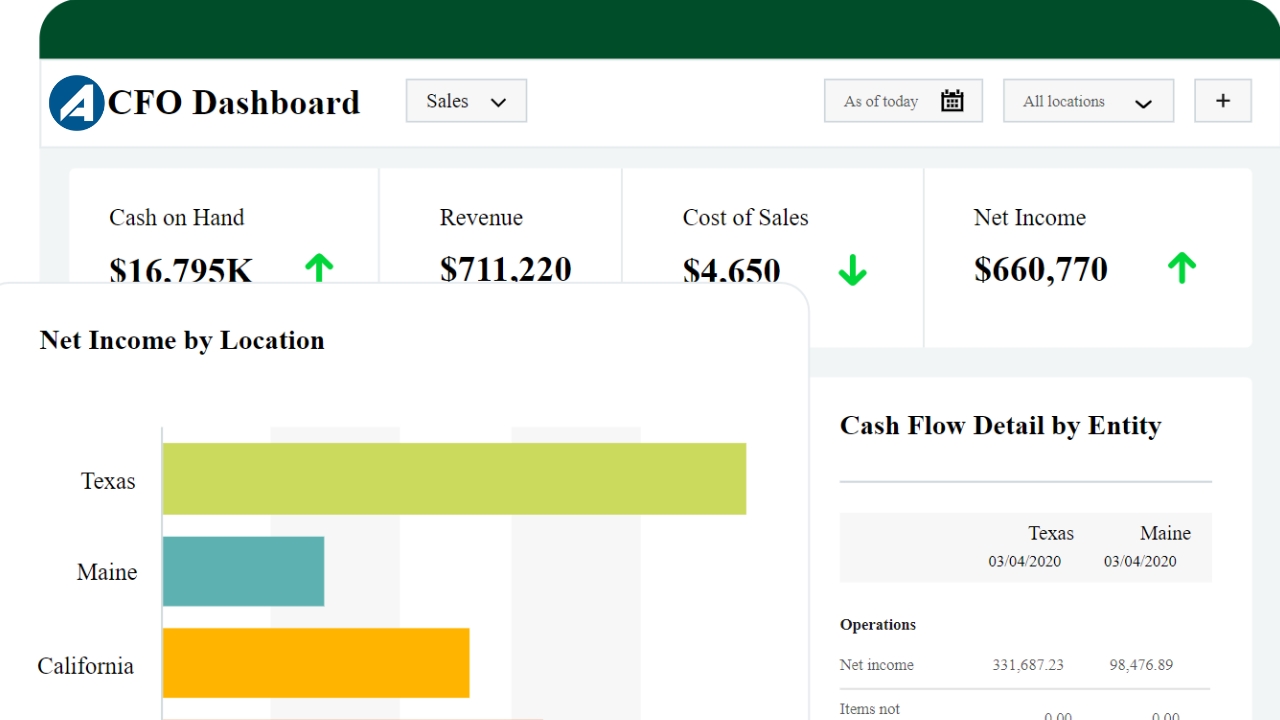The image size is (1280, 720).
Task: Click the Maine axis label in chart
Action: (107, 572)
